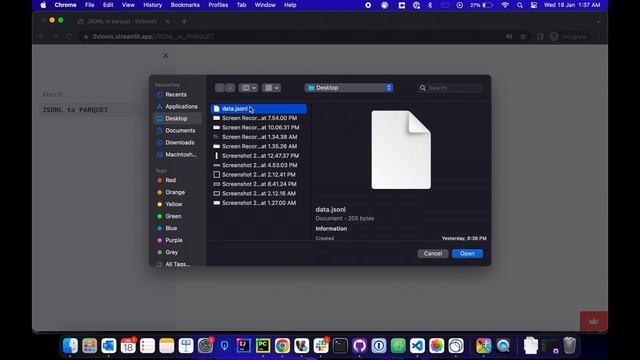Select Desktop in the sidebar
Screen dimensions: 640x360
176,118
